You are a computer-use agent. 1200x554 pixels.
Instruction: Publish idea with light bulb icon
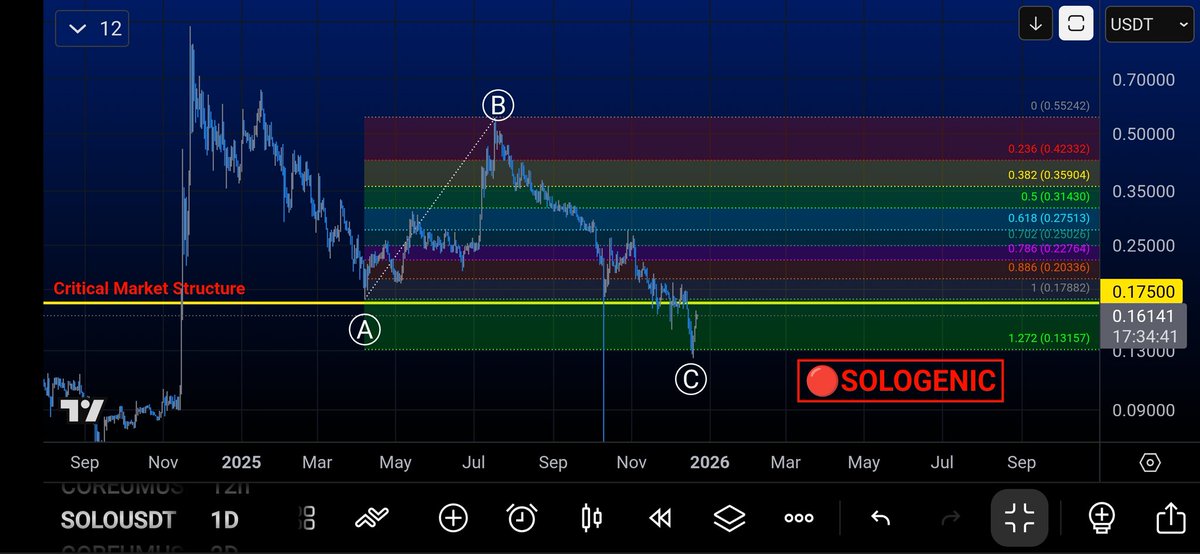(1101, 517)
